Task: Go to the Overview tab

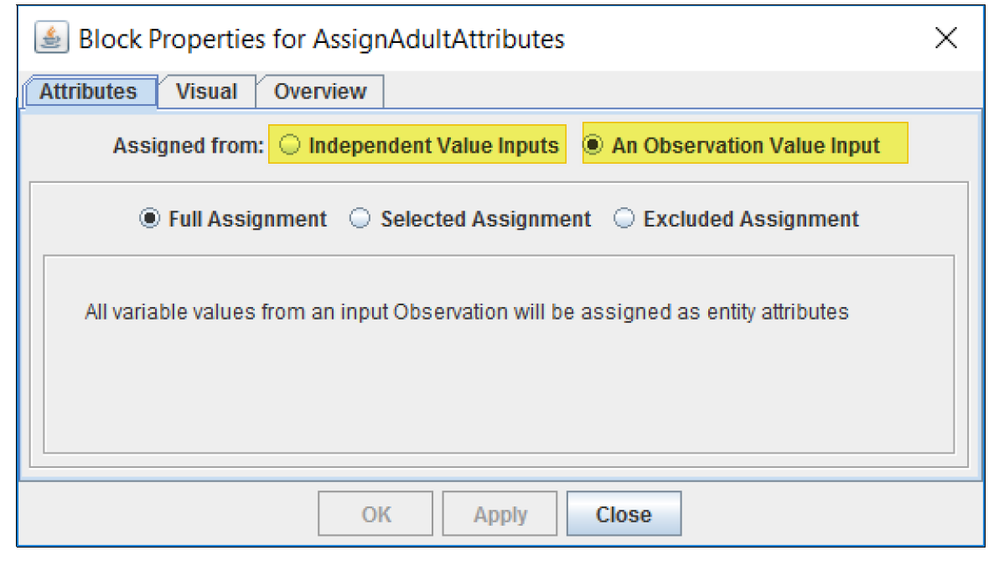Action: (x=320, y=91)
